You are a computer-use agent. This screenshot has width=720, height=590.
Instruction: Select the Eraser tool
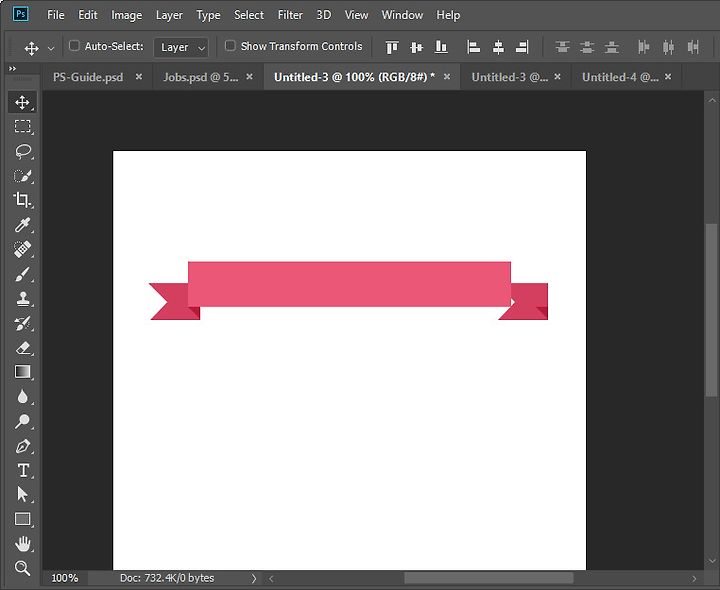22,348
